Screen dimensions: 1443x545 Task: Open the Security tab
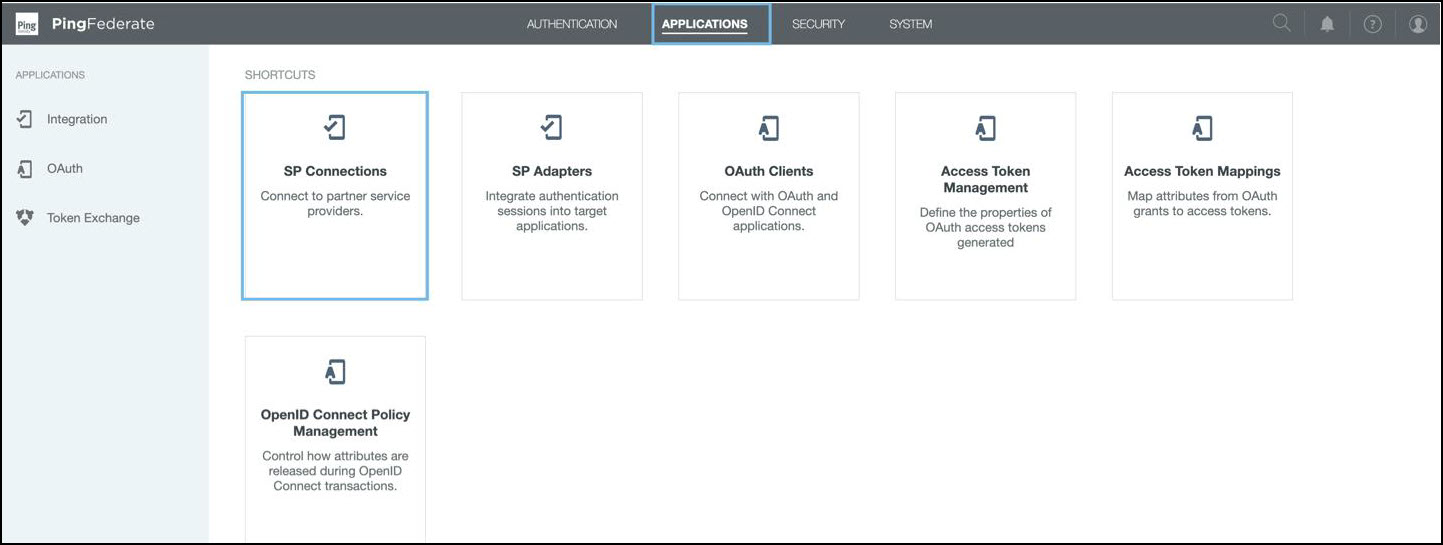(x=818, y=24)
